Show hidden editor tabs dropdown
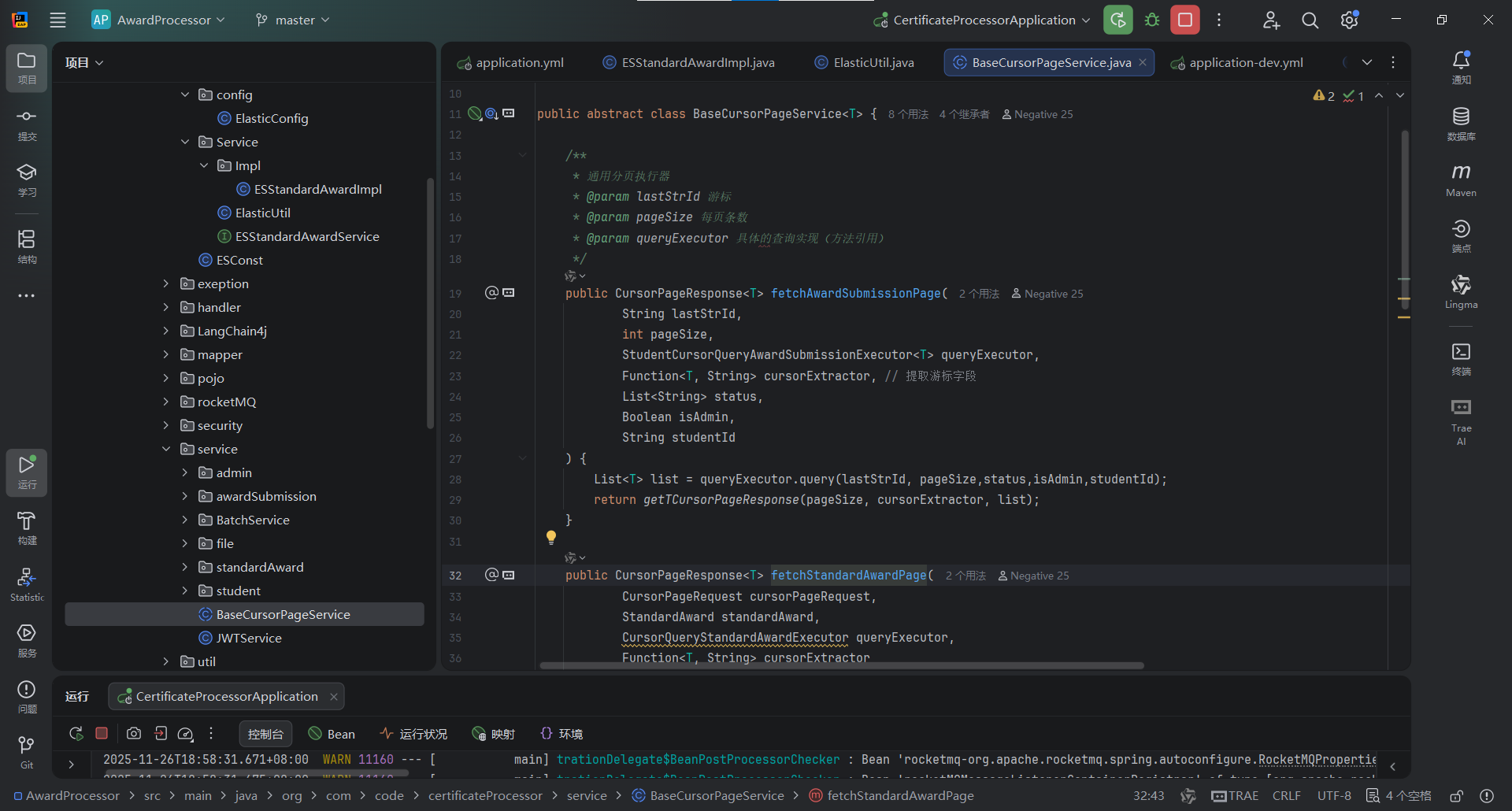Image resolution: width=1512 pixels, height=811 pixels. tap(1367, 62)
